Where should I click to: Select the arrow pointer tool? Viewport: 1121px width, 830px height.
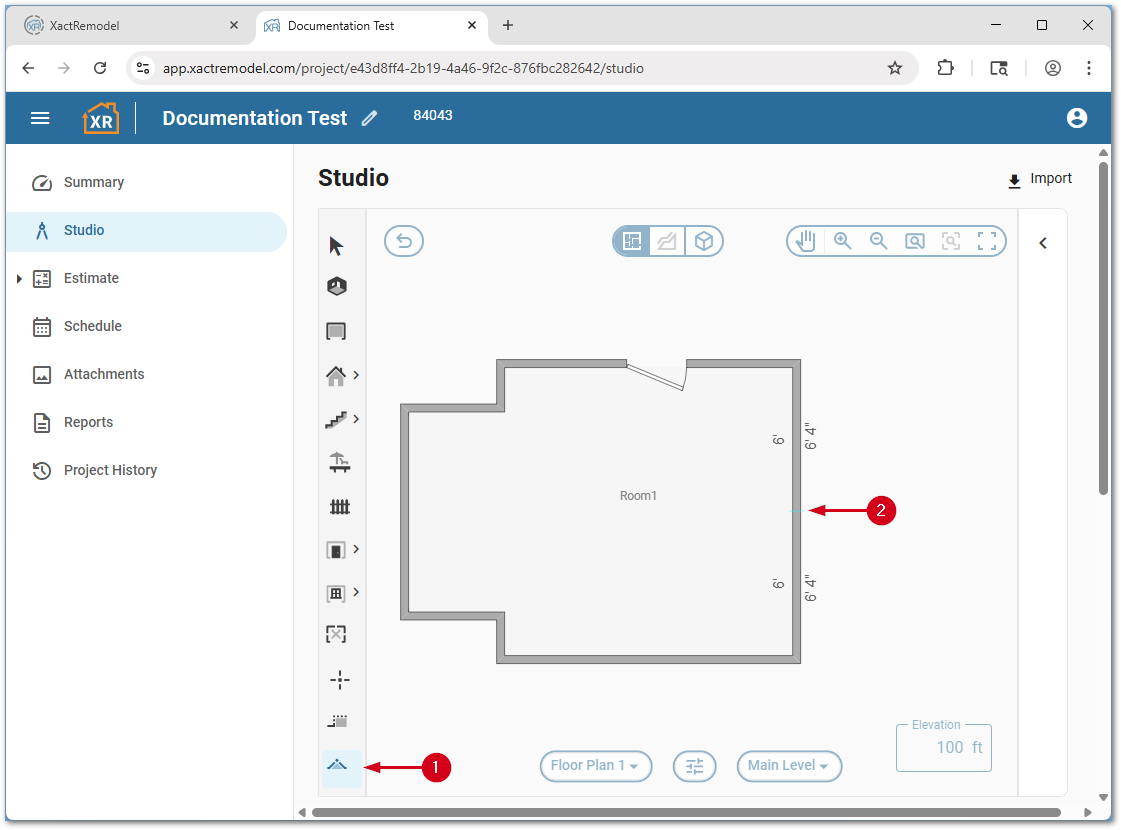336,246
